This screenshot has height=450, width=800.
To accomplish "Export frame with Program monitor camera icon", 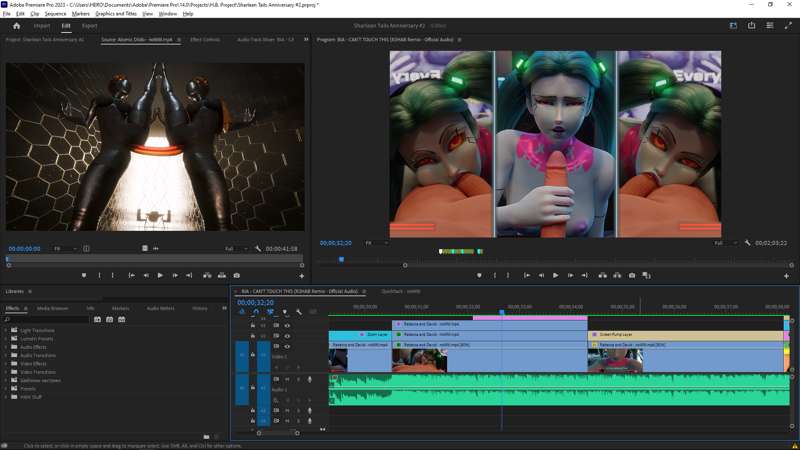I will click(x=632, y=276).
